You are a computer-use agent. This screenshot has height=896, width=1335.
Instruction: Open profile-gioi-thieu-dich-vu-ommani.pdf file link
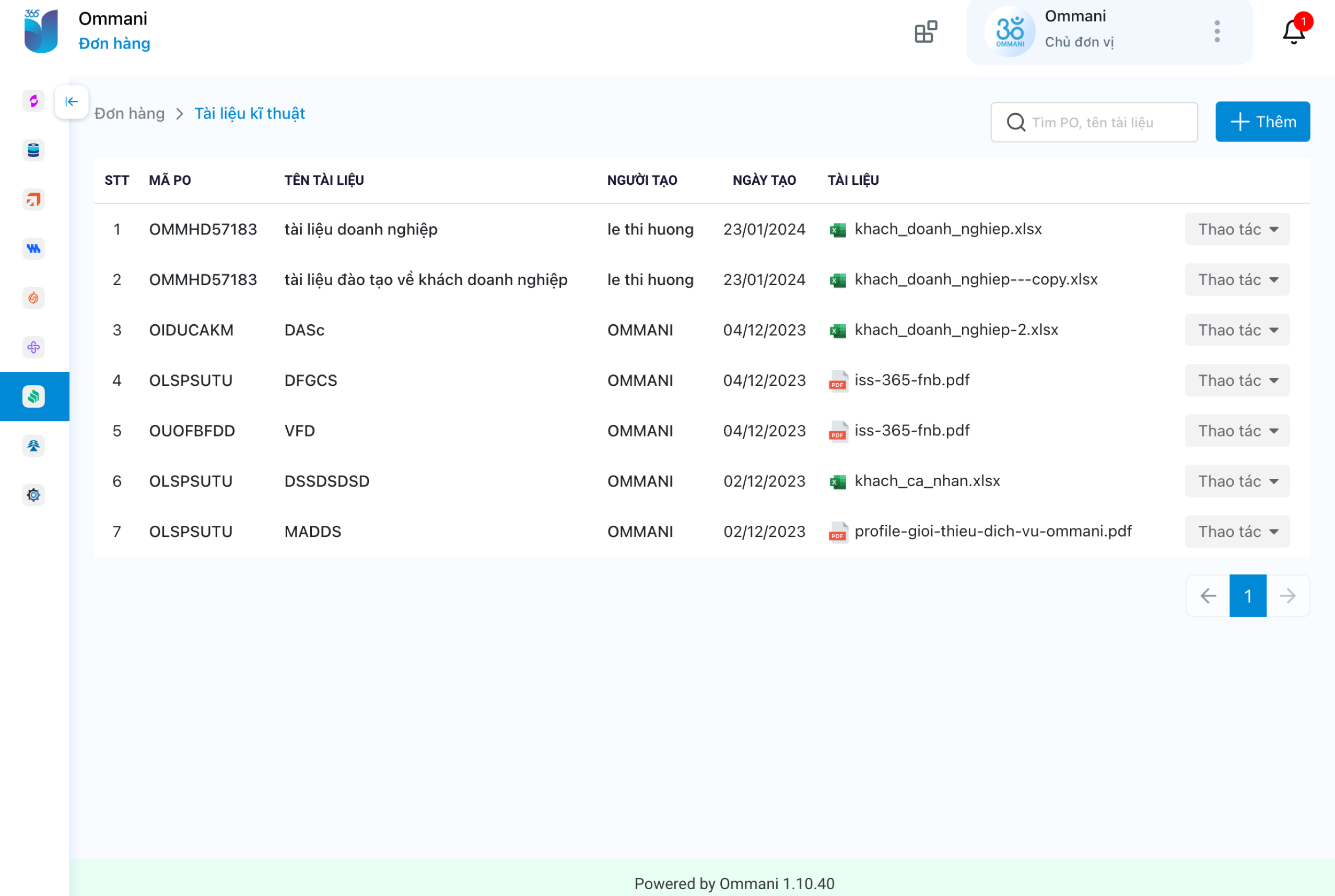tap(992, 532)
